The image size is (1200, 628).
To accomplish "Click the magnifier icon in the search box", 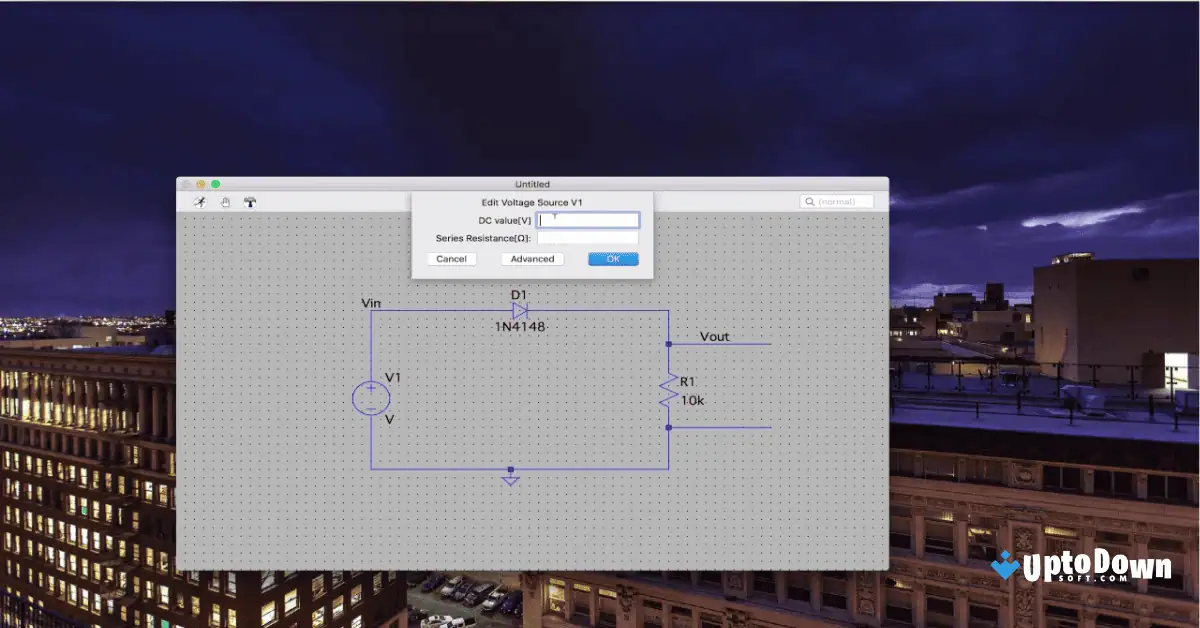I will click(x=810, y=200).
